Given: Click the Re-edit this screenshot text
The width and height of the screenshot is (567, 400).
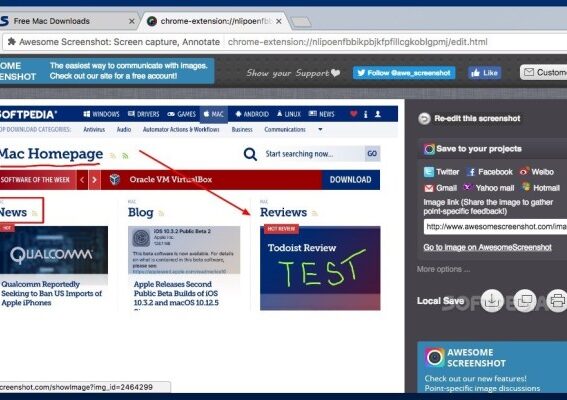Looking at the screenshot, I should (x=477, y=118).
